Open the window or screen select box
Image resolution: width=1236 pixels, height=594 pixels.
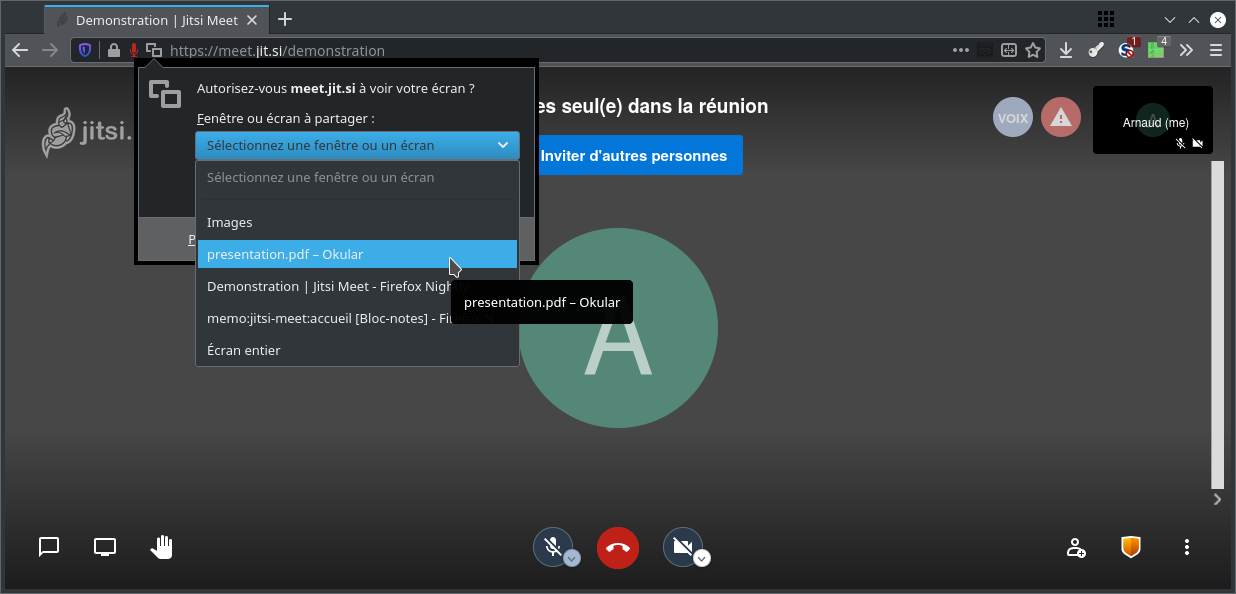[x=357, y=146]
